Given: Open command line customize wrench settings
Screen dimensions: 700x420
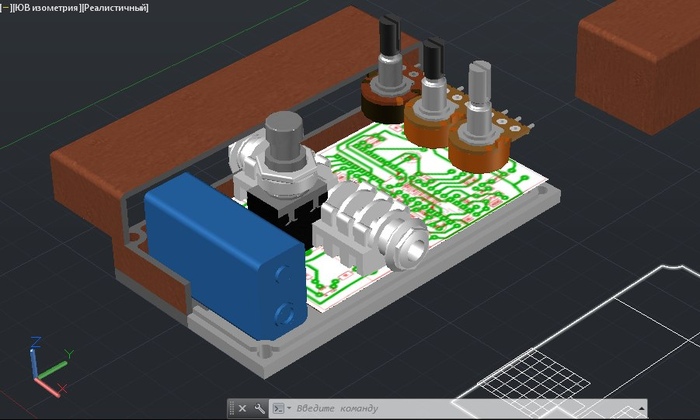Looking at the screenshot, I should [x=259, y=408].
